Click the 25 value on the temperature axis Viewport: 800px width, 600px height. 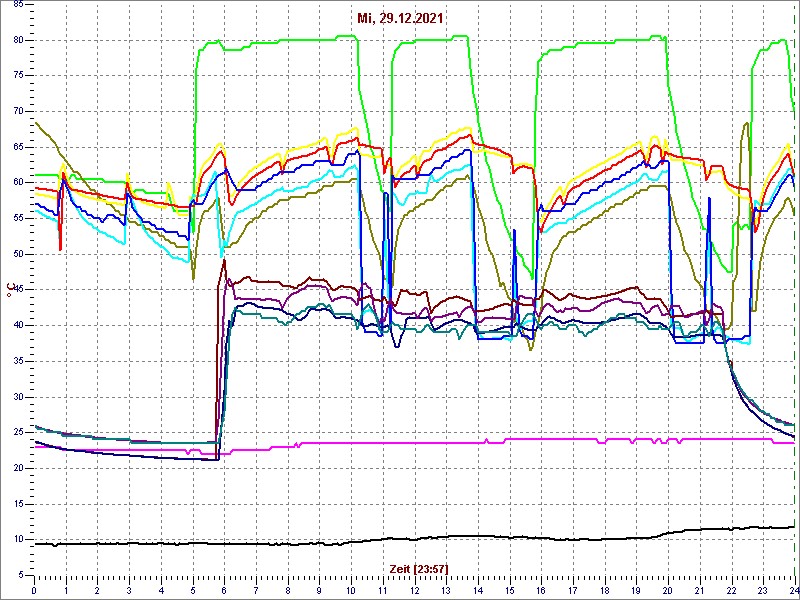point(18,433)
